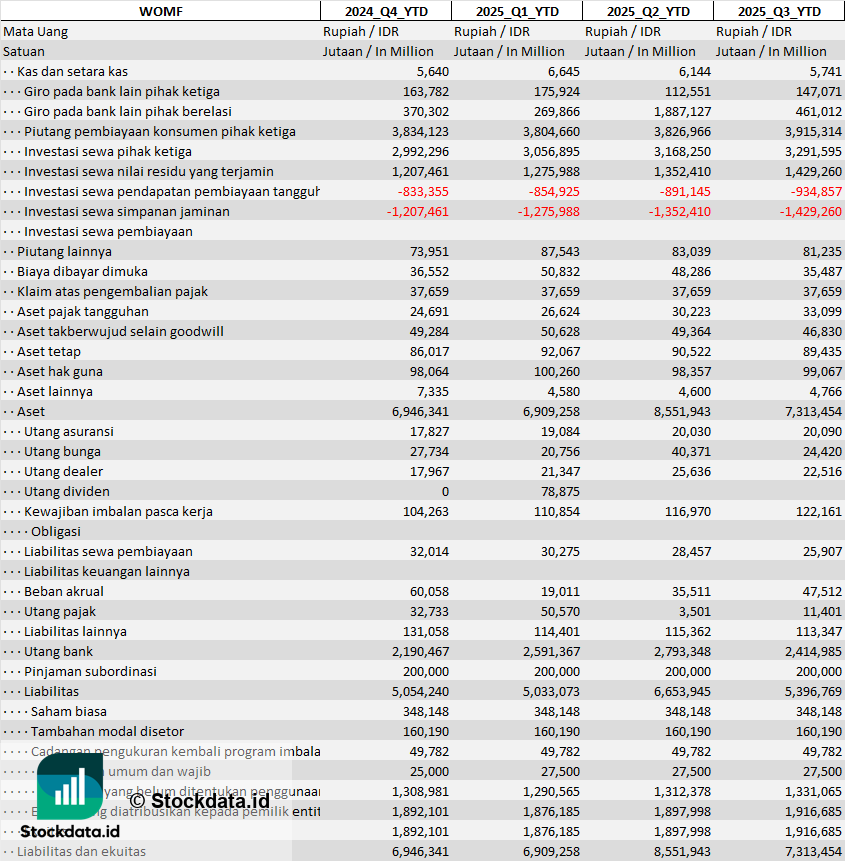Click Biaya dibayar dimuka label

point(82,272)
